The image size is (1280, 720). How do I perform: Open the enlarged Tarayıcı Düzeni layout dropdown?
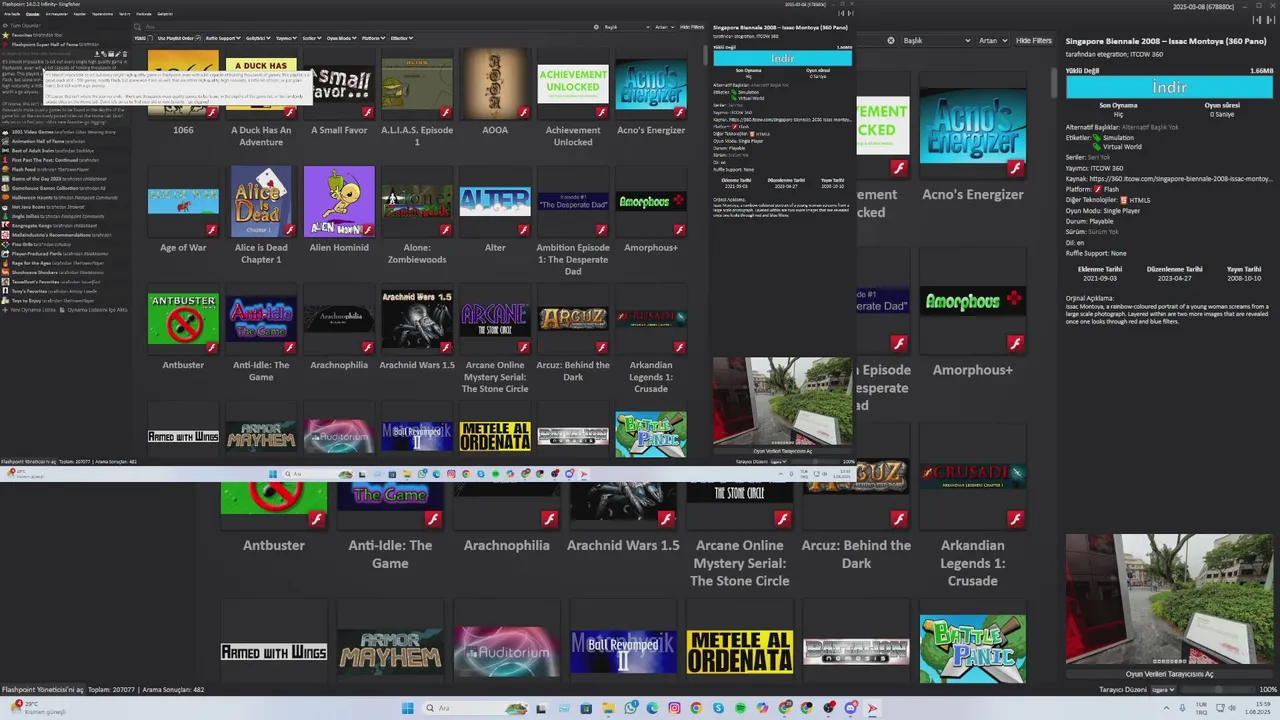tap(1163, 690)
